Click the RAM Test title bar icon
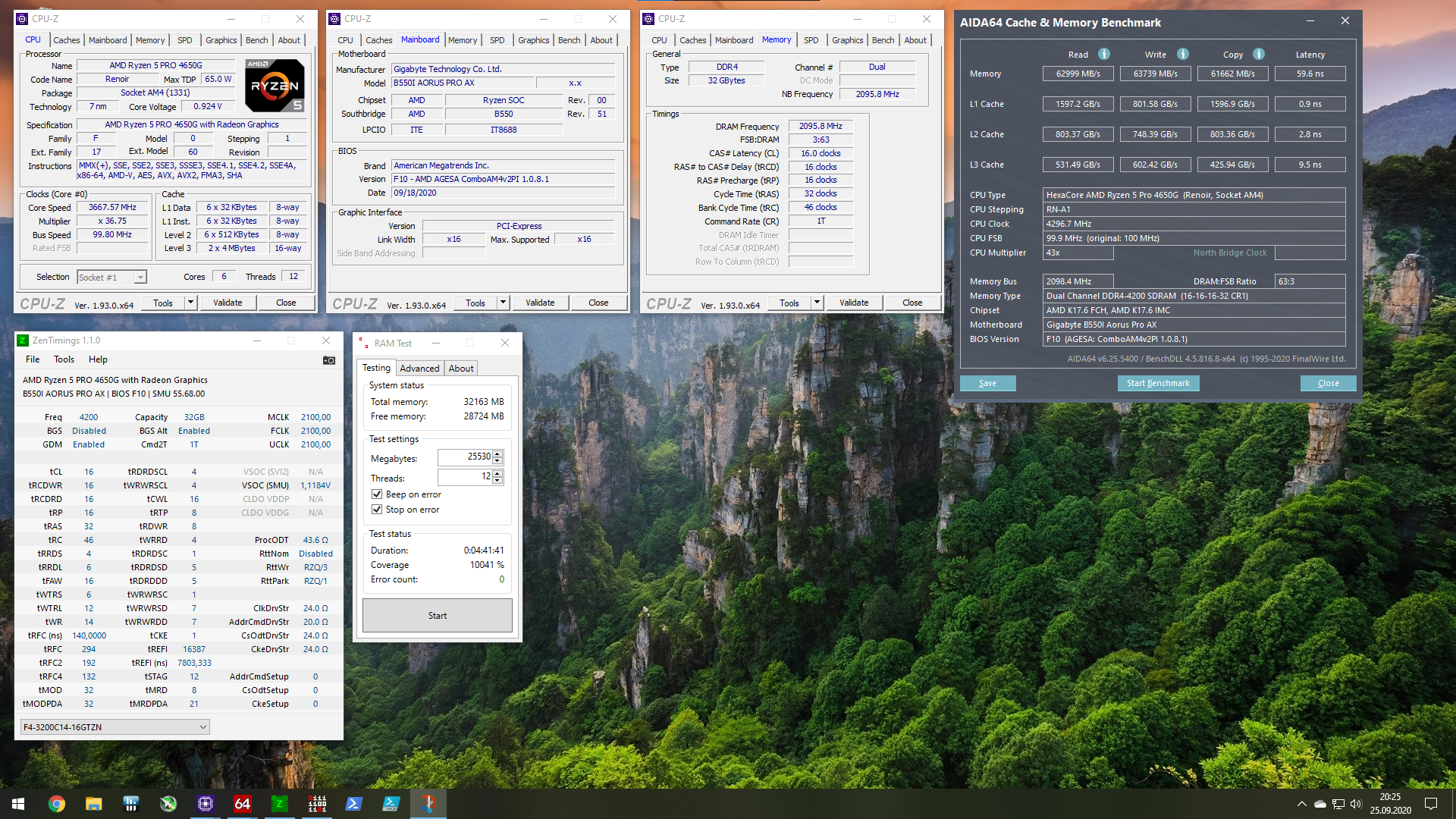The image size is (1456, 819). (363, 343)
